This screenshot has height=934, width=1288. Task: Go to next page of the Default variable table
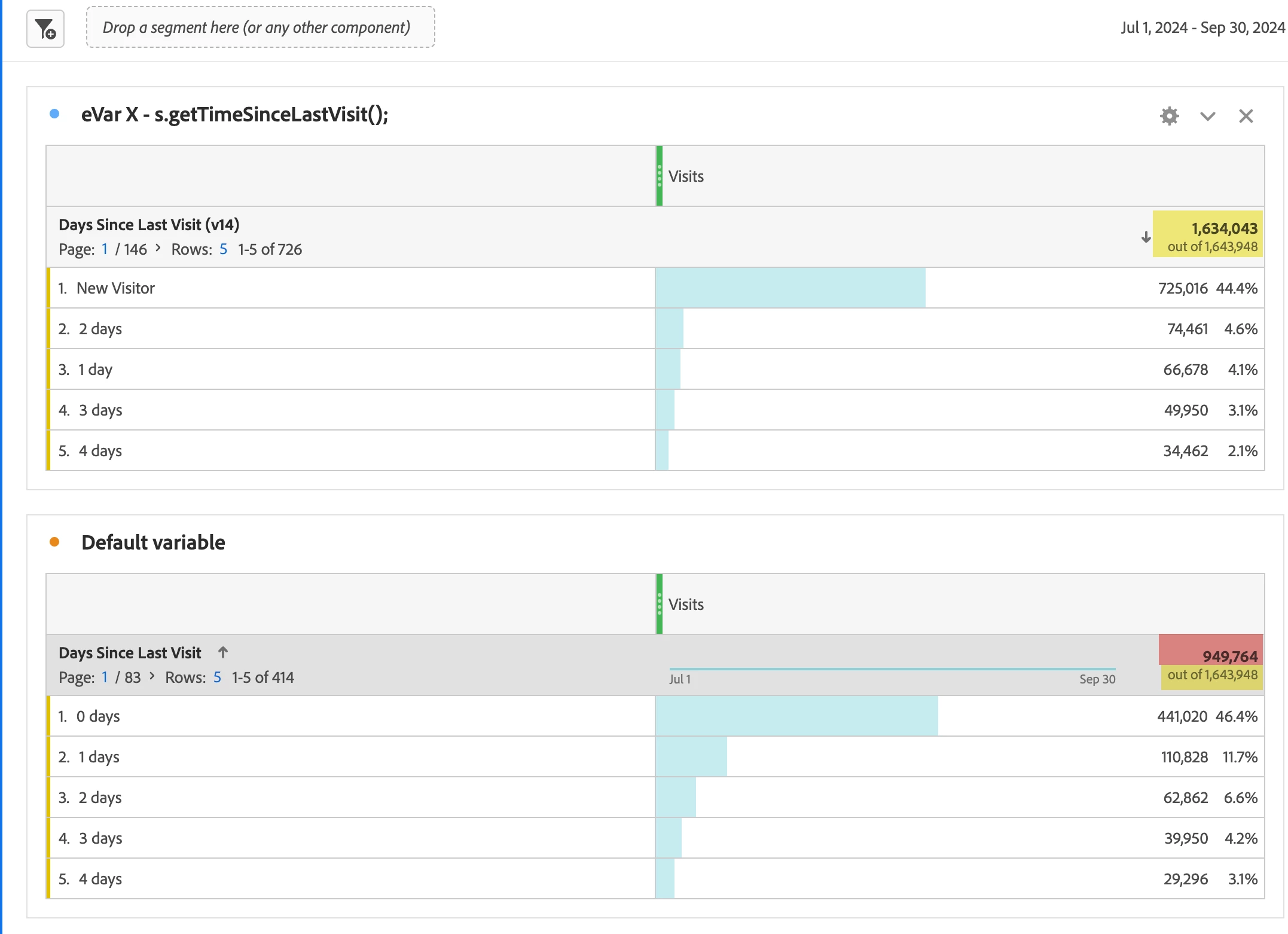pos(152,676)
